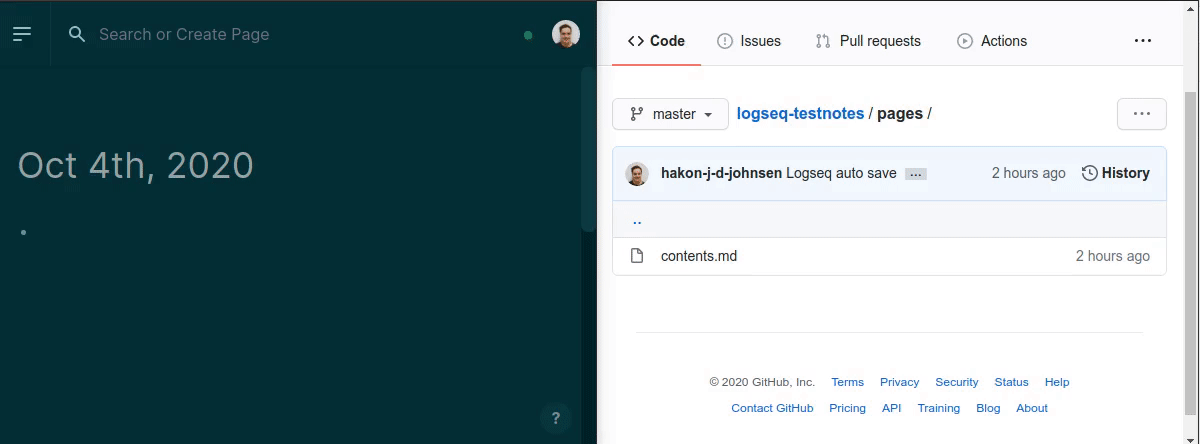Viewport: 1200px width, 444px height.
Task: Open the Privacy footer link
Action: [900, 382]
